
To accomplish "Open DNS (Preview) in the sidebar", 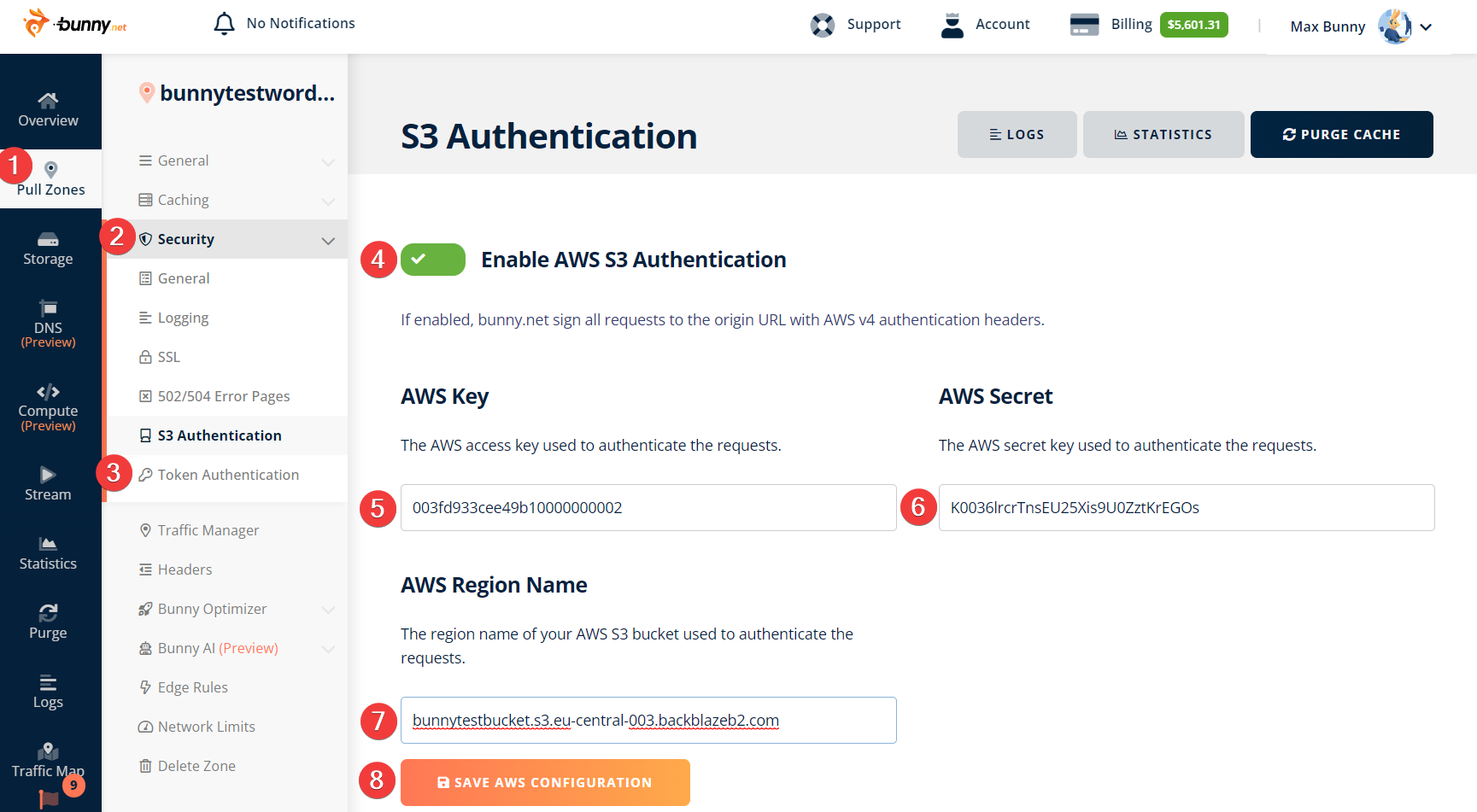I will [x=48, y=324].
